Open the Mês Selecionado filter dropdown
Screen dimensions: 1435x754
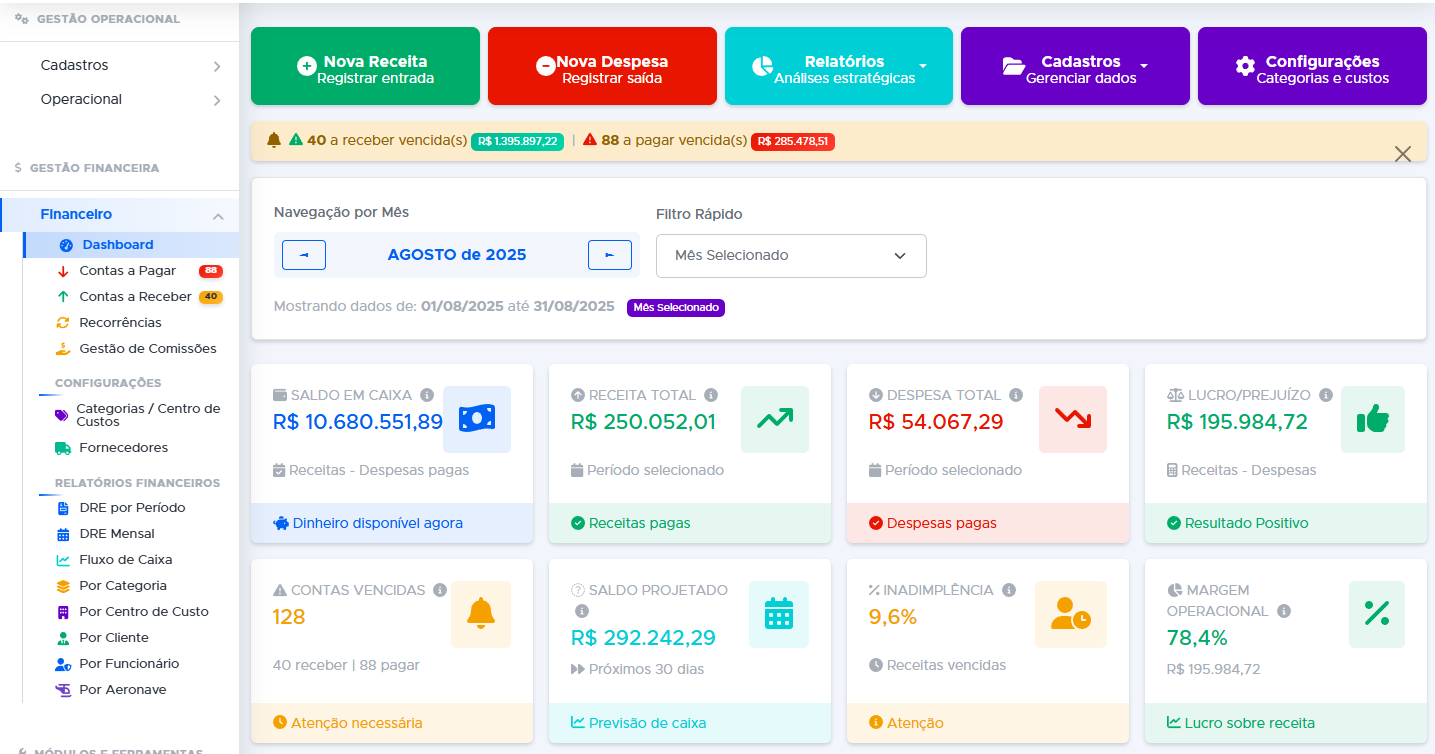[790, 256]
